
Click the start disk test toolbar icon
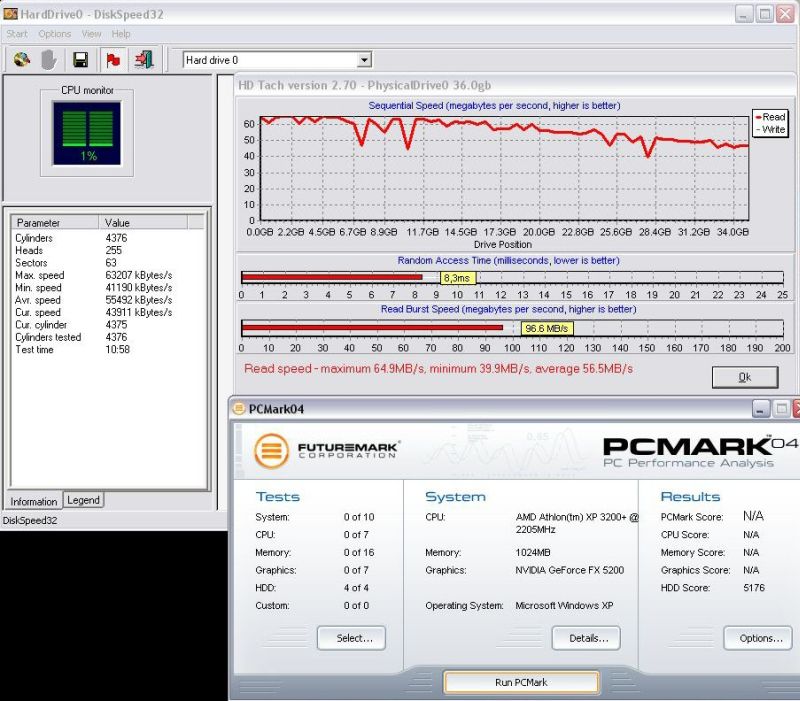click(x=21, y=60)
